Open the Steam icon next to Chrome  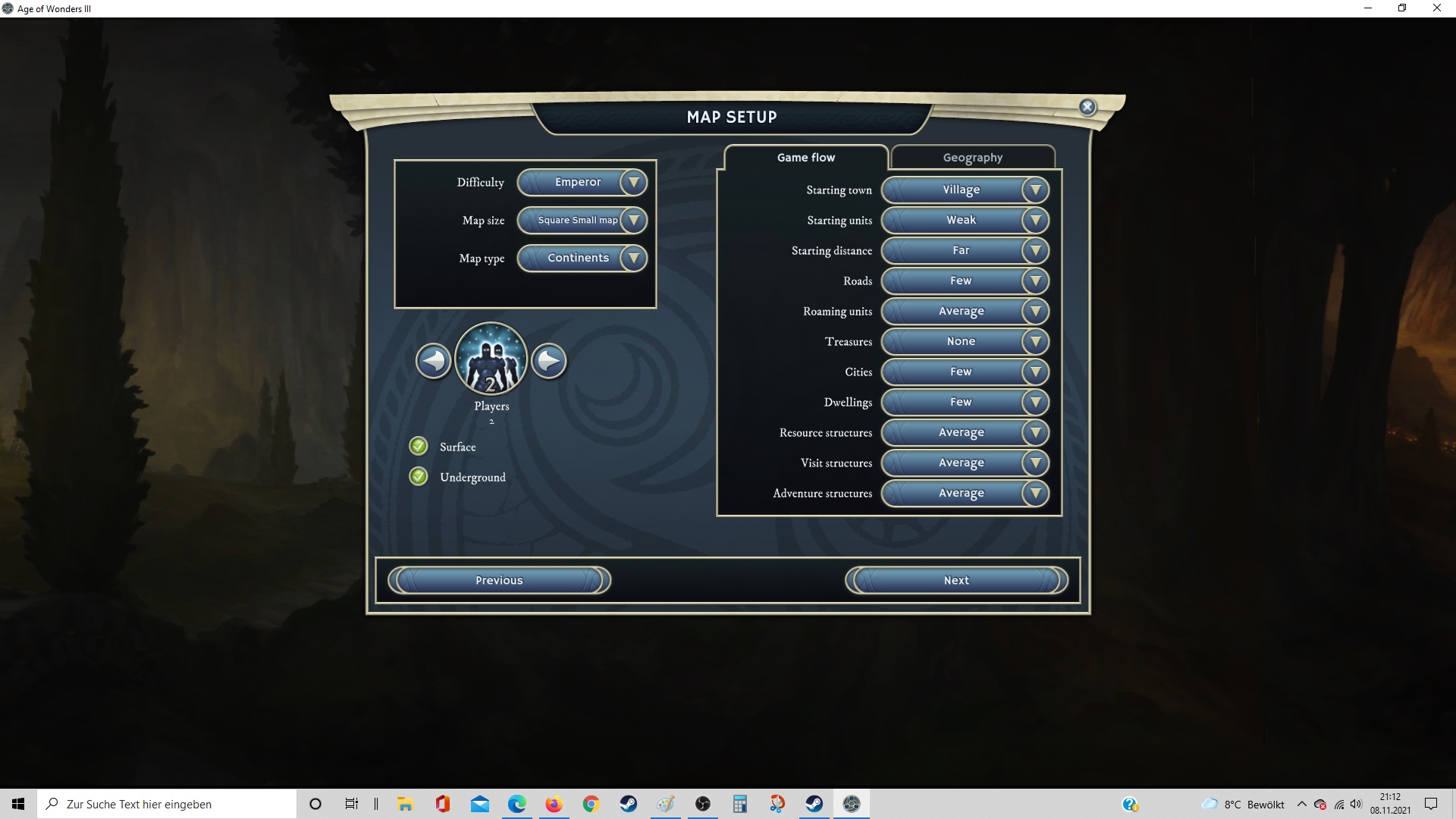628,804
